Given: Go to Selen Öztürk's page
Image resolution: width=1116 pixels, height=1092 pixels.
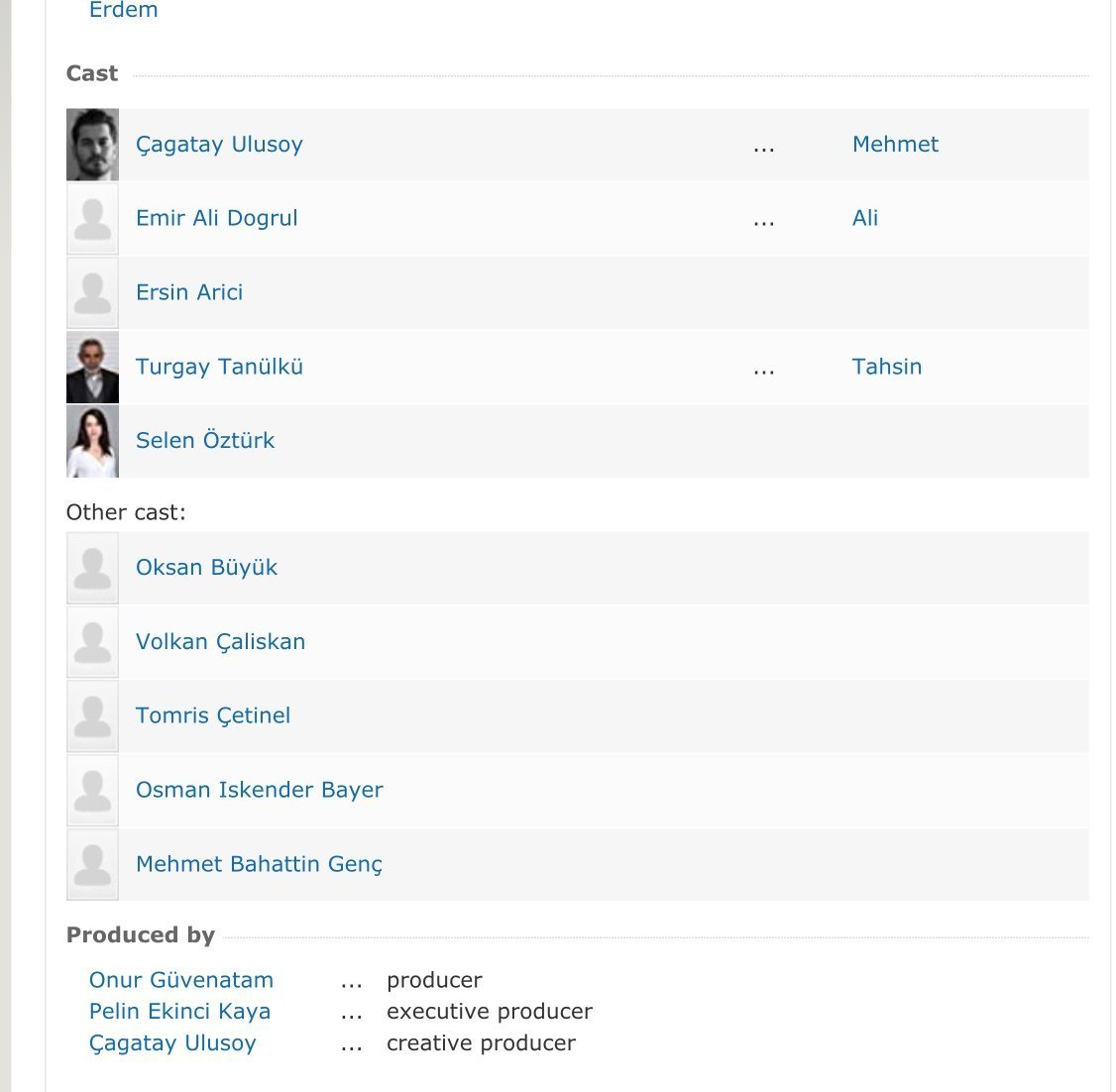Looking at the screenshot, I should click(205, 441).
